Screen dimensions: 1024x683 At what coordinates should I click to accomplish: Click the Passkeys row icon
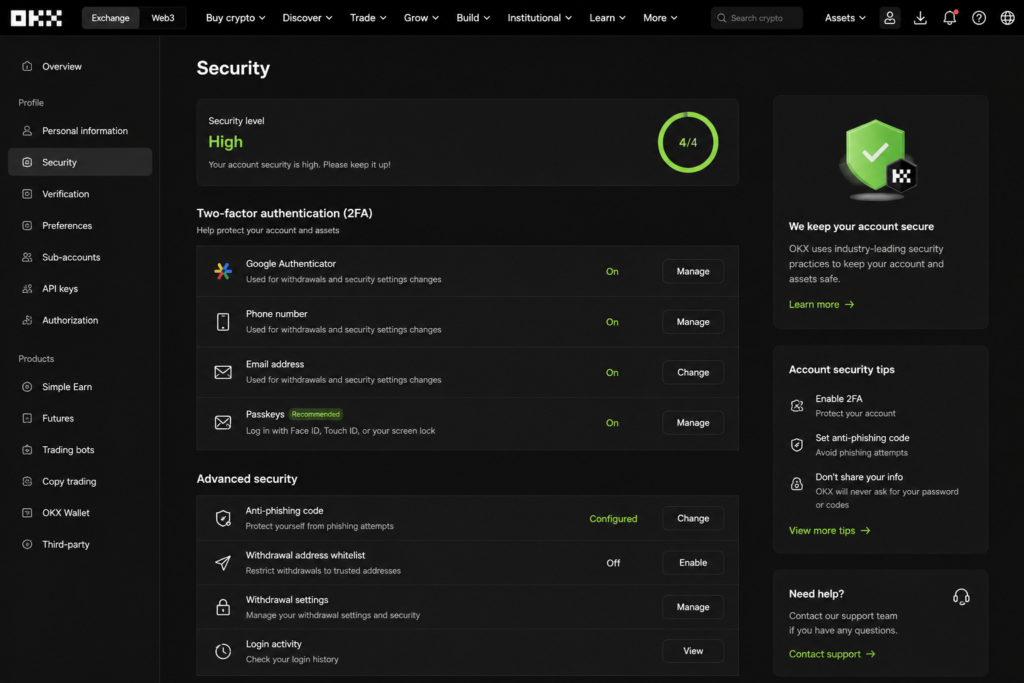click(223, 422)
